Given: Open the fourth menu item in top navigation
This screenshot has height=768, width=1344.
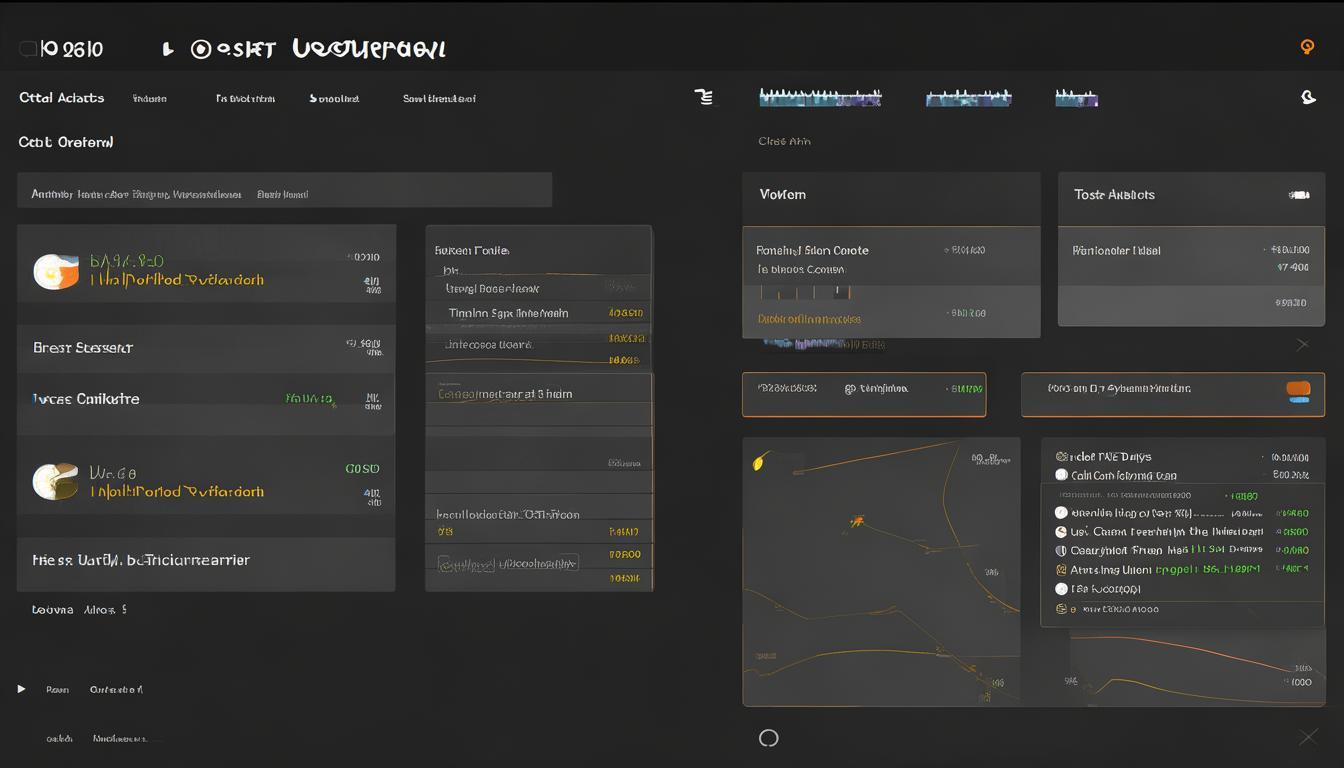Looking at the screenshot, I should (438, 99).
